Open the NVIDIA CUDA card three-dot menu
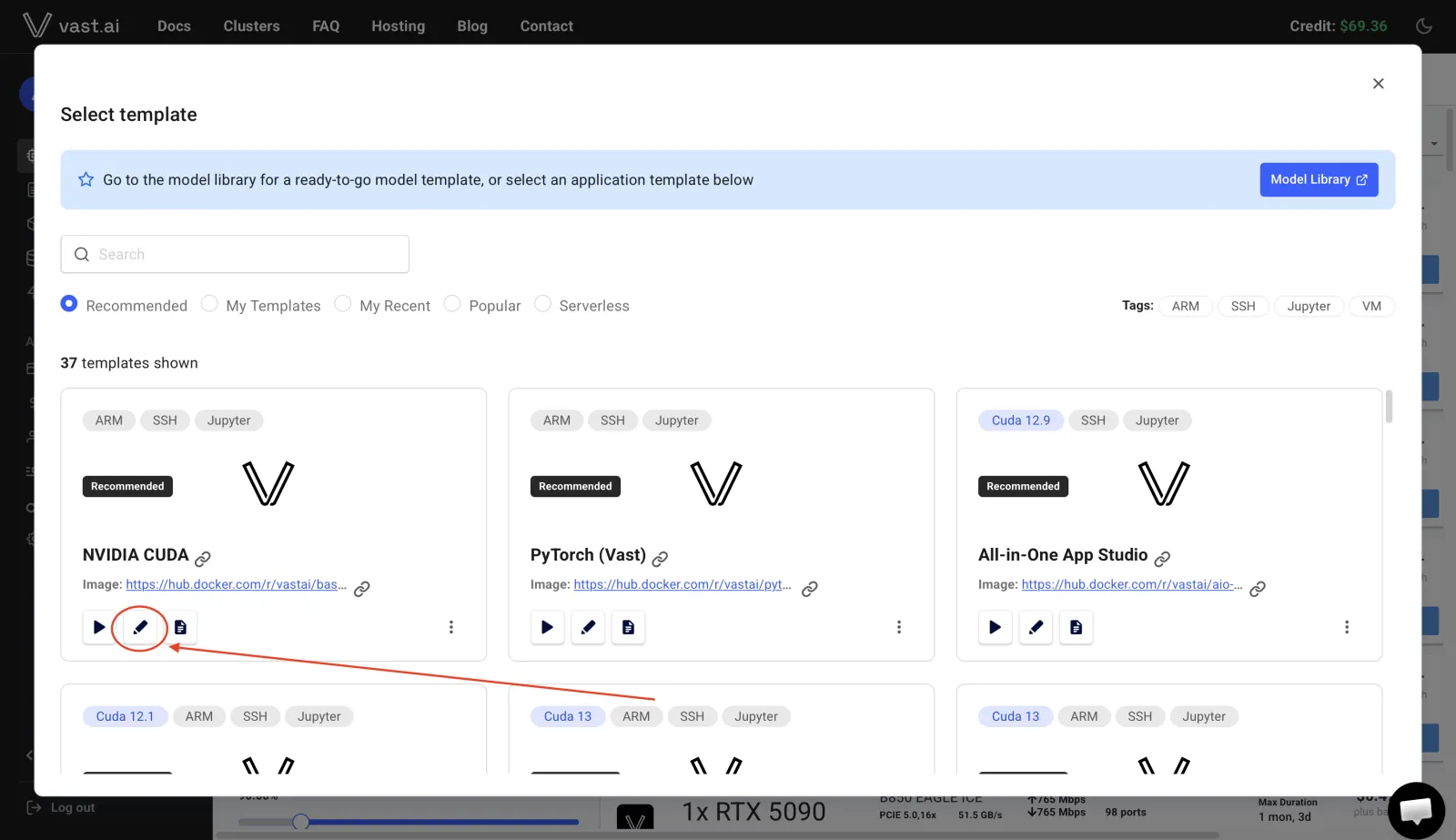The width and height of the screenshot is (1456, 840). click(451, 627)
